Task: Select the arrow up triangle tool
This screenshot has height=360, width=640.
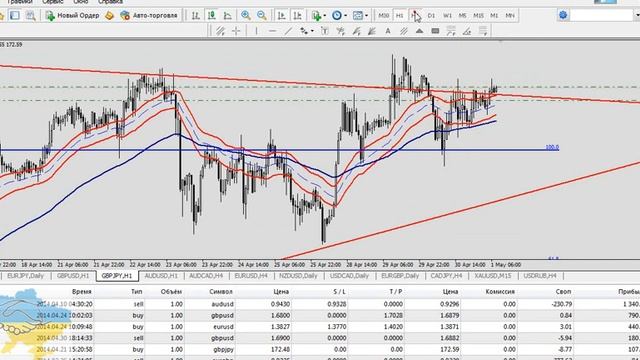Action: coord(419,31)
